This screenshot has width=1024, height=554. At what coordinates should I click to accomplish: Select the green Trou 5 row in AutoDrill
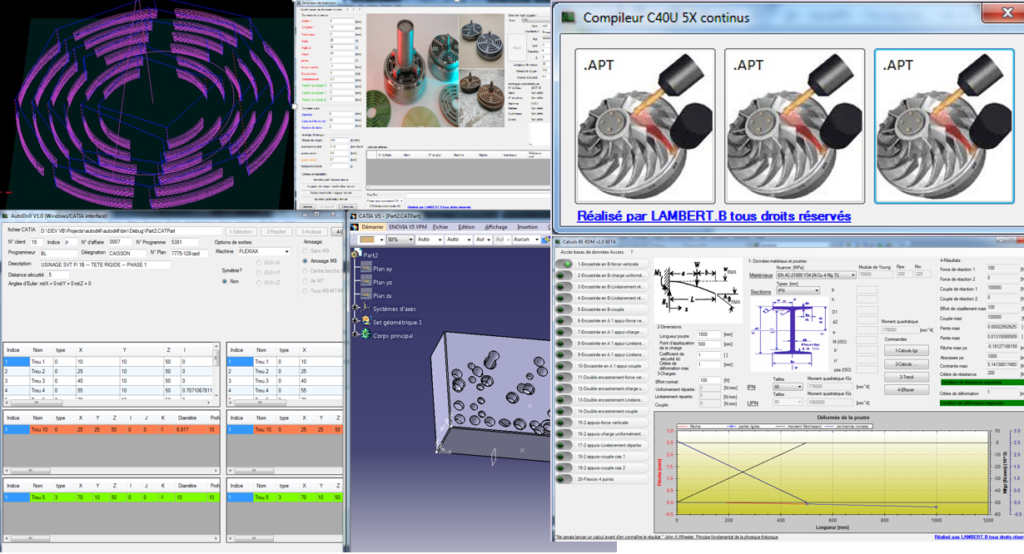tap(111, 497)
